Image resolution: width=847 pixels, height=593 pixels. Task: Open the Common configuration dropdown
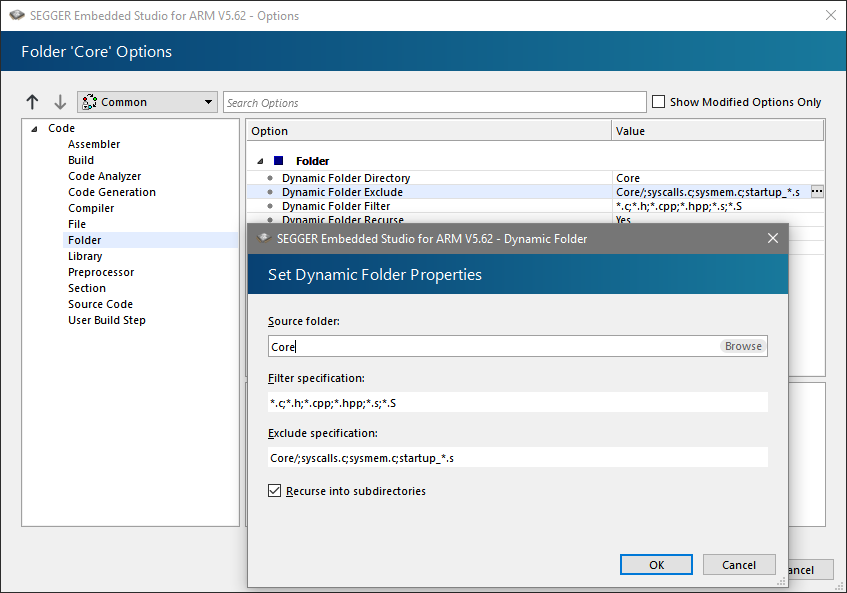click(147, 102)
